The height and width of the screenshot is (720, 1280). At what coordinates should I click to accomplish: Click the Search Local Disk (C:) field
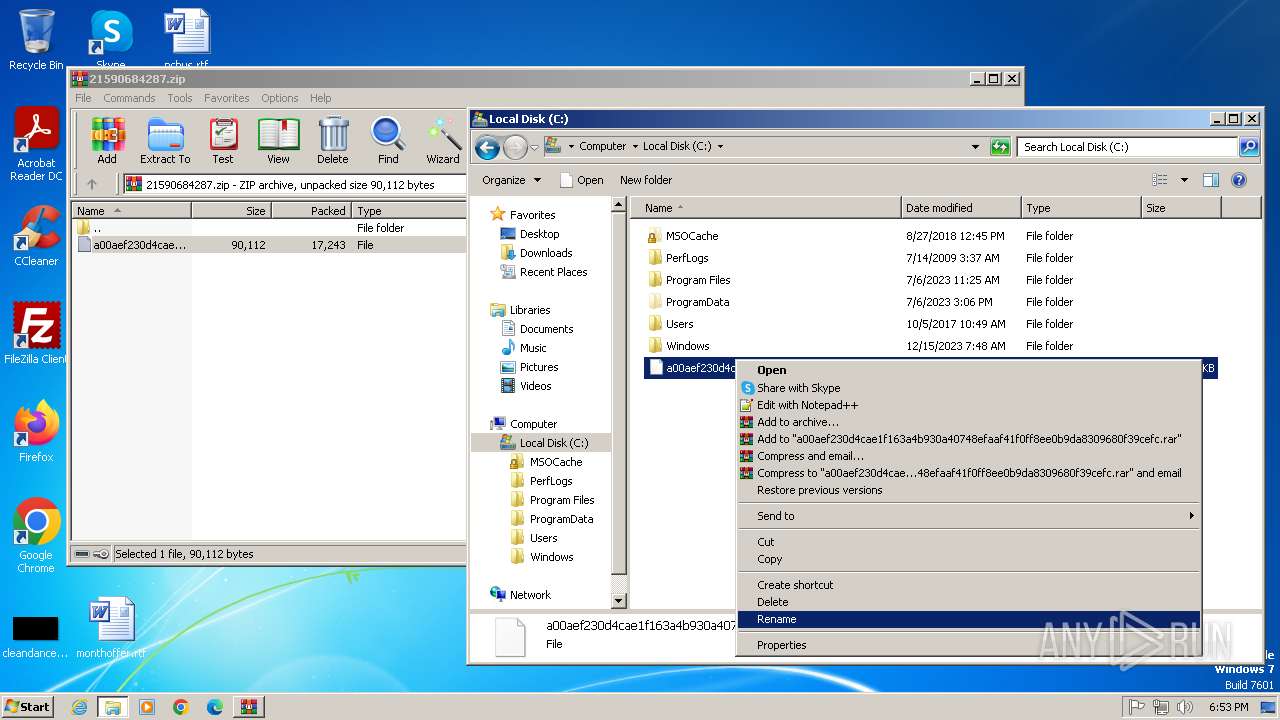click(x=1128, y=147)
